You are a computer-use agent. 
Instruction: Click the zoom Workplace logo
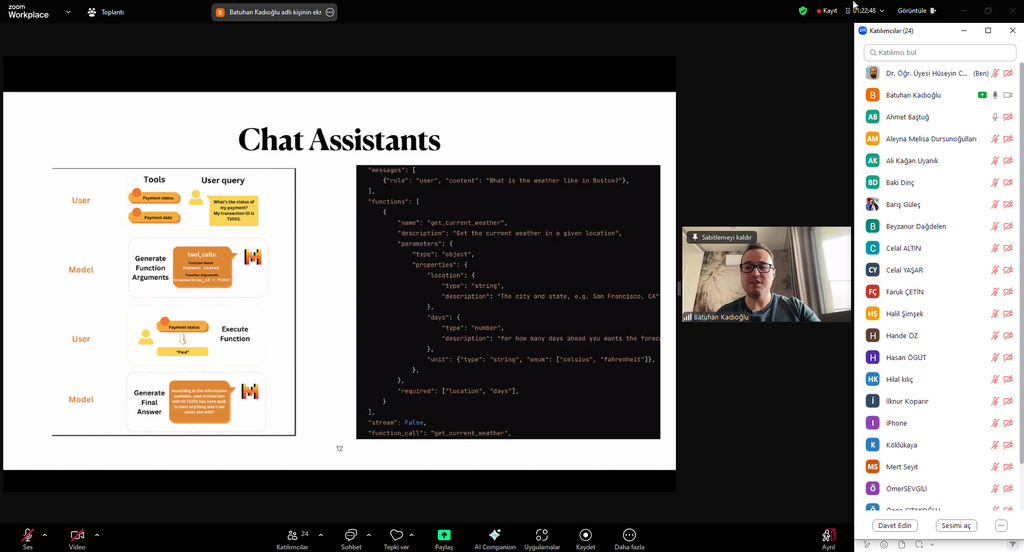28,11
